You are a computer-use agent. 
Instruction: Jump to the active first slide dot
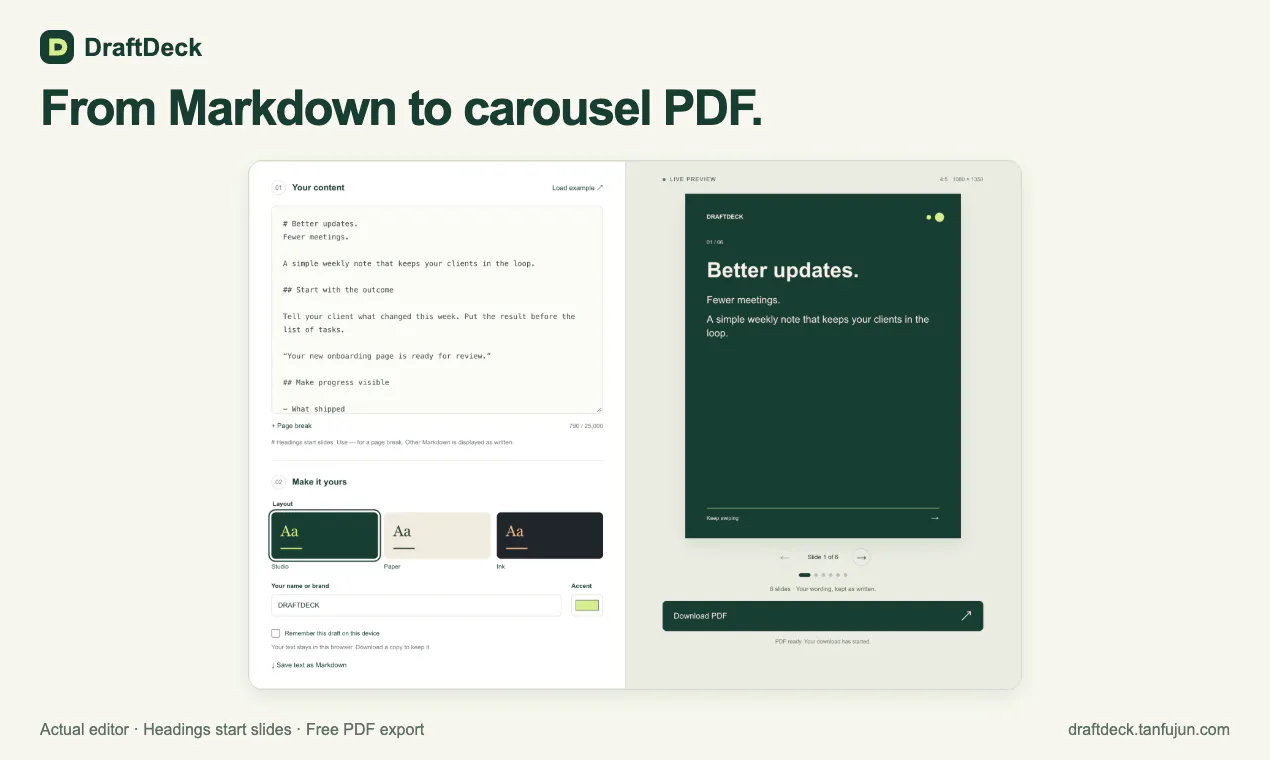[804, 575]
